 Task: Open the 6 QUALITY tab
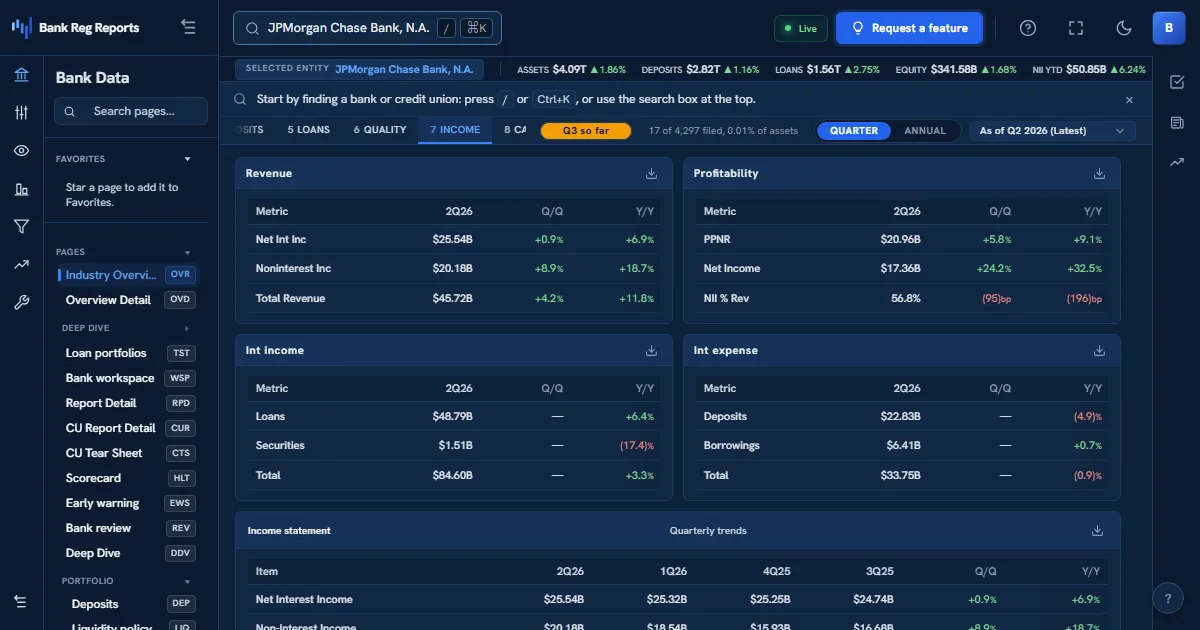tap(380, 130)
